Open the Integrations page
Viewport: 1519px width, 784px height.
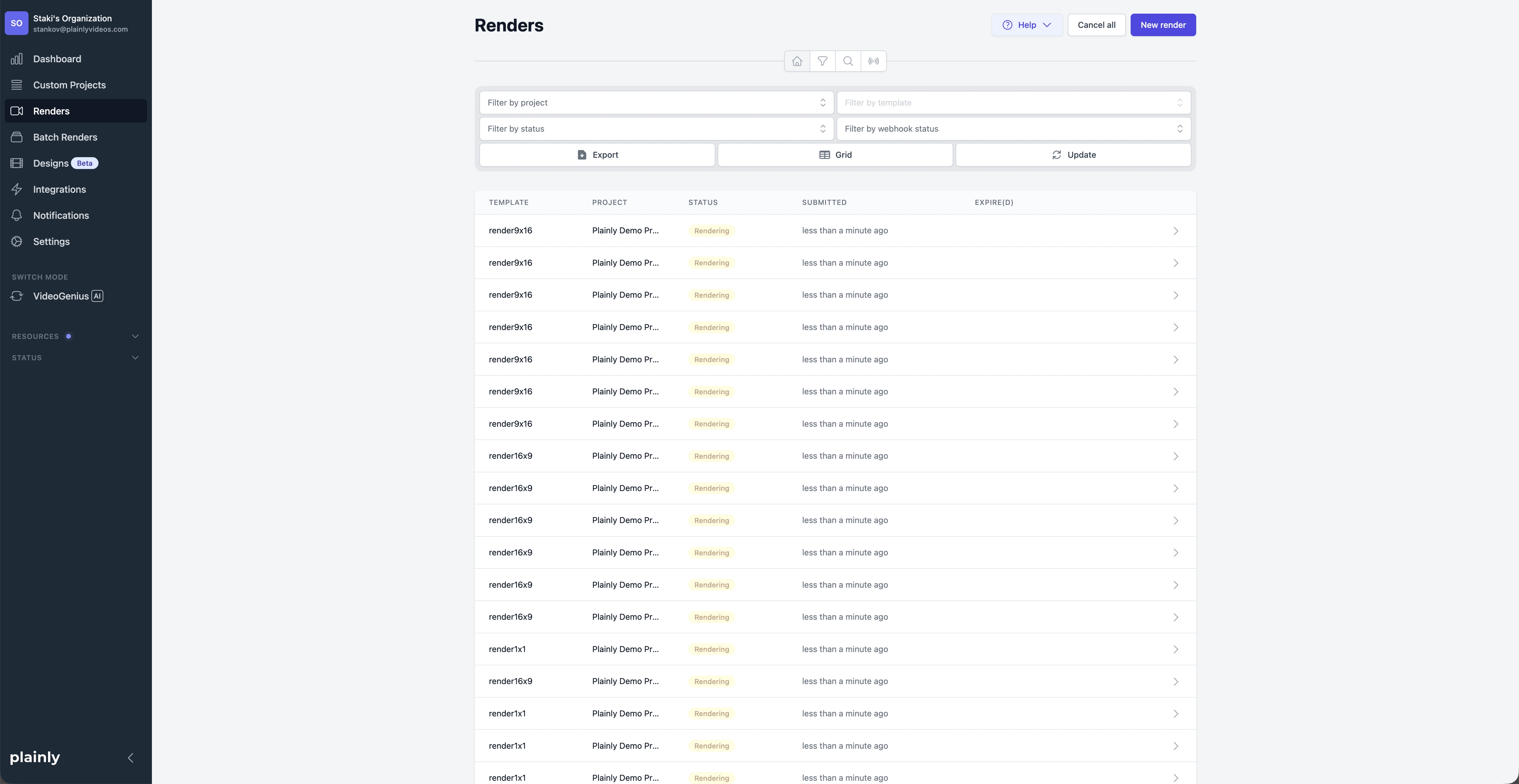59,189
